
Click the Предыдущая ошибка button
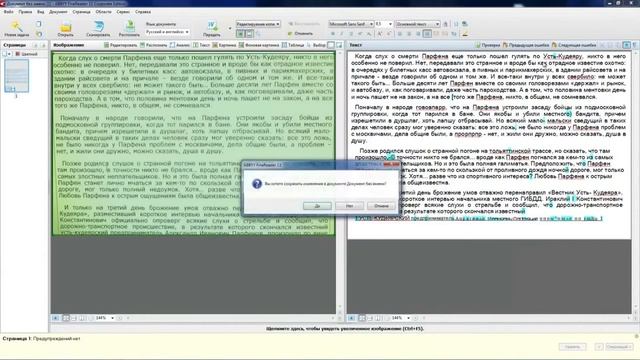[x=525, y=45]
